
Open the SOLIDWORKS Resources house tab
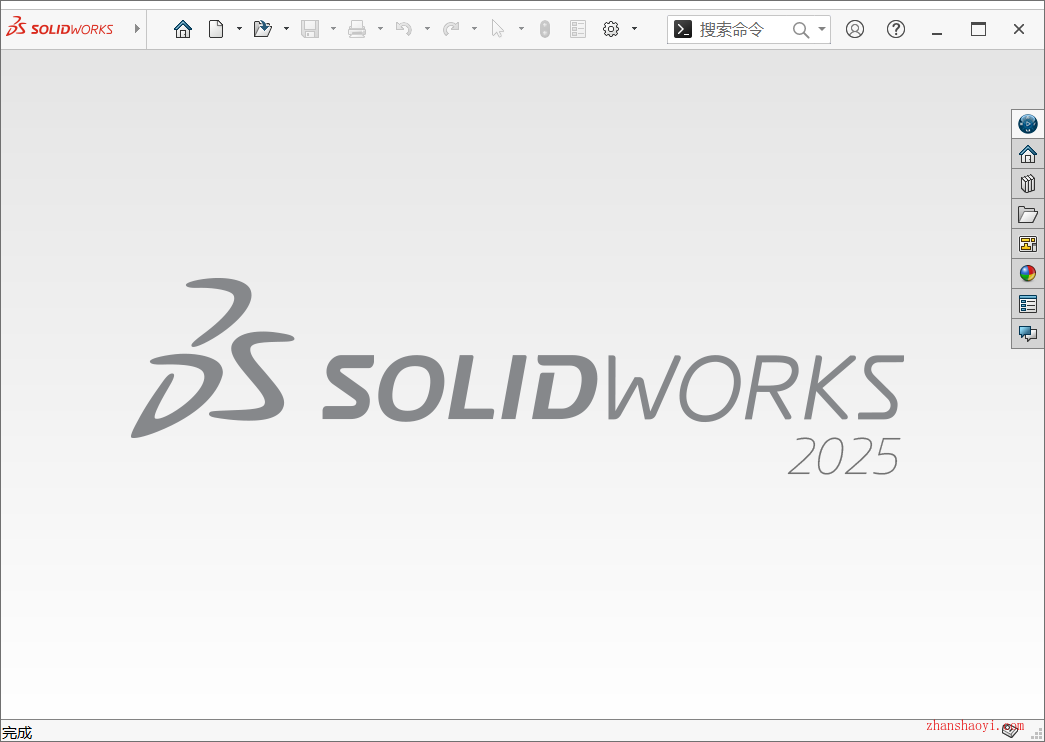1028,154
